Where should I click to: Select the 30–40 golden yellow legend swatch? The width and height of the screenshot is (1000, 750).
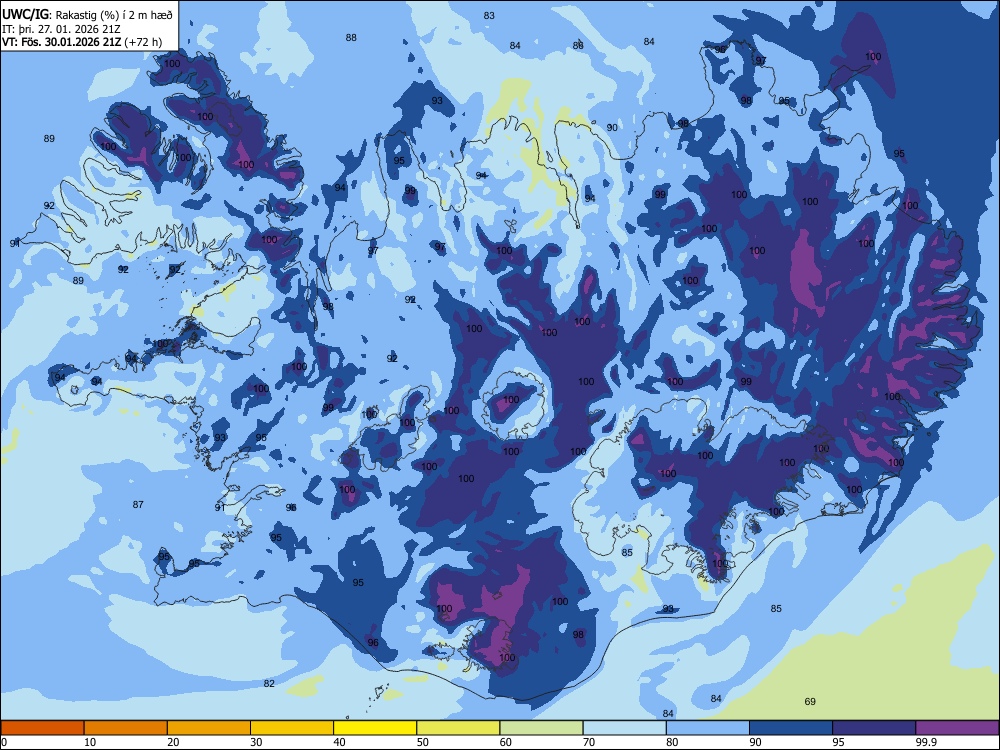pos(292,728)
